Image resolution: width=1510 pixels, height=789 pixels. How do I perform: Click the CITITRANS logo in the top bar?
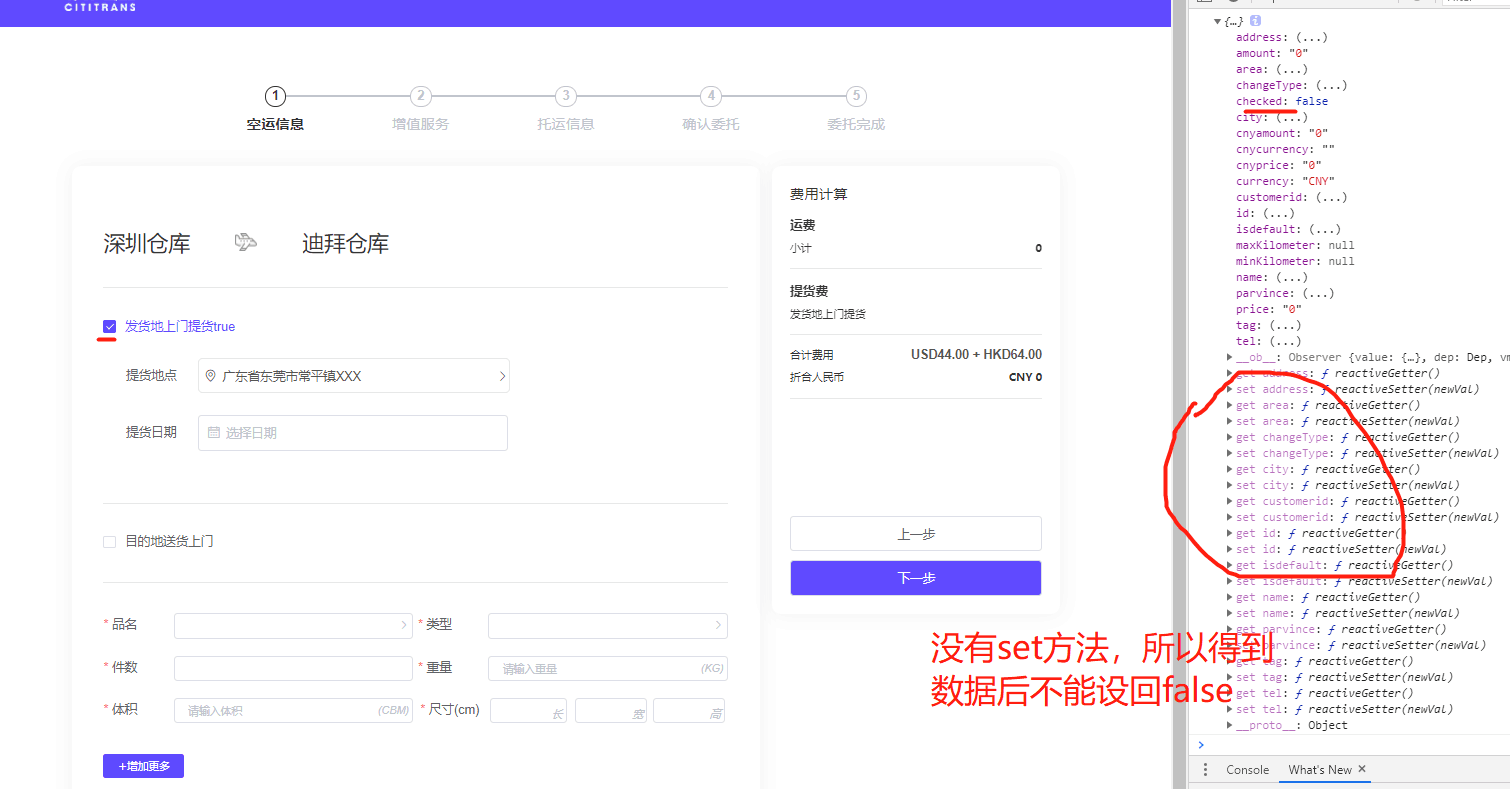coord(99,9)
